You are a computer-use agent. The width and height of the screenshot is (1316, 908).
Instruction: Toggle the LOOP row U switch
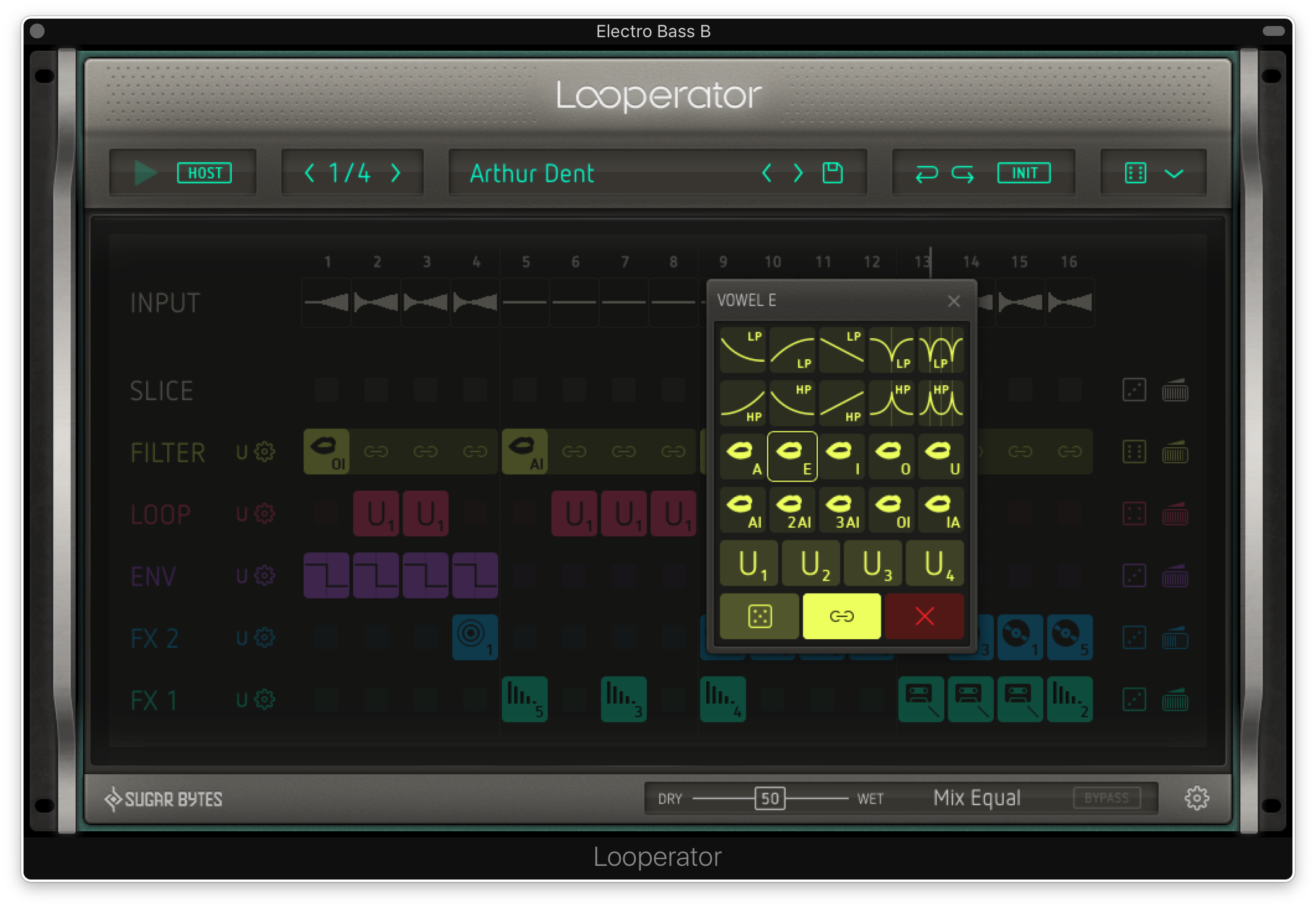coord(242,514)
